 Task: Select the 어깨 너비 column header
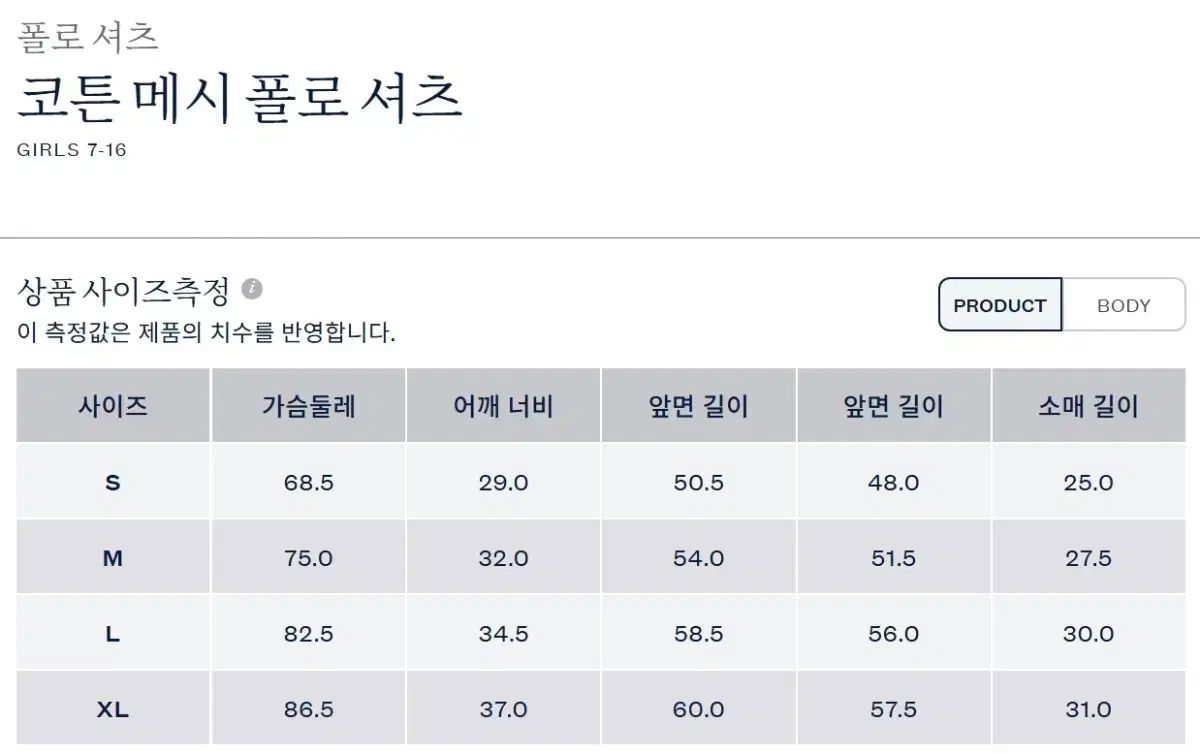[503, 406]
